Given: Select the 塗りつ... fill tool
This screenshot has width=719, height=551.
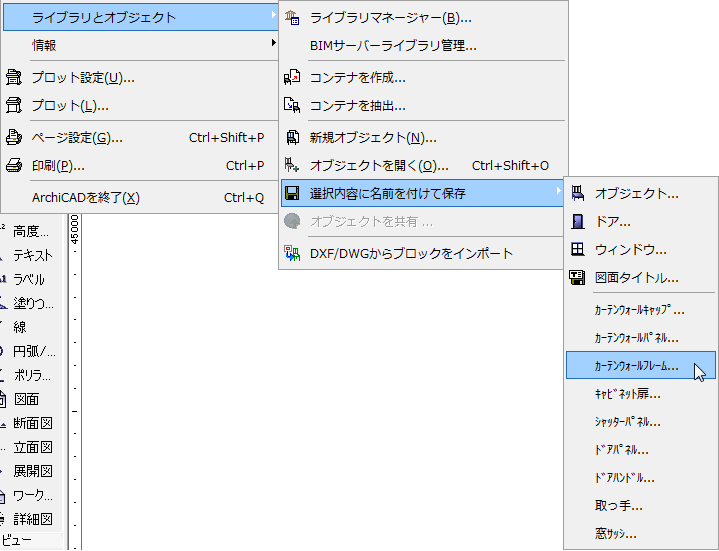Looking at the screenshot, I should [30, 303].
